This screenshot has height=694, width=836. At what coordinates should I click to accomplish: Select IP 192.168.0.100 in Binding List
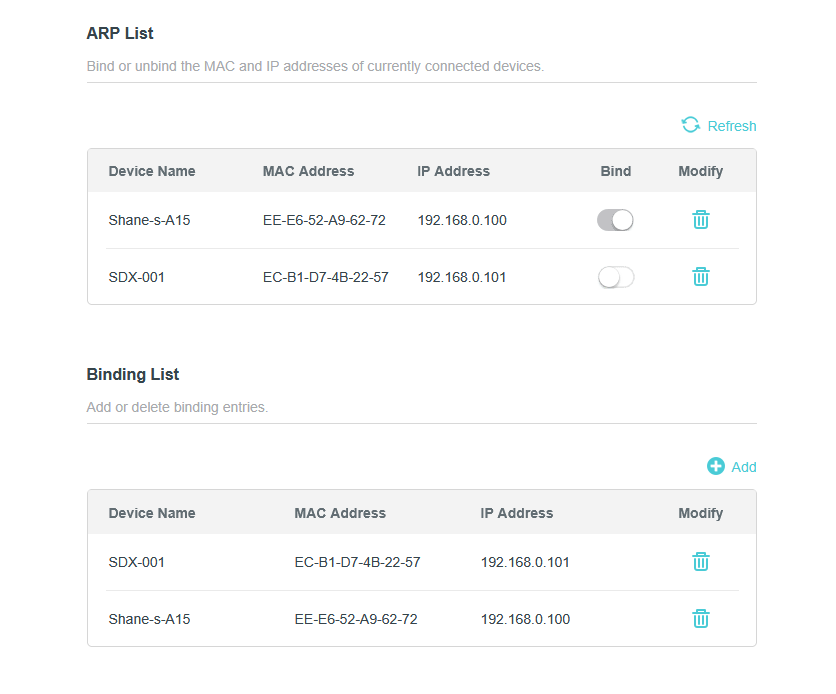525,619
